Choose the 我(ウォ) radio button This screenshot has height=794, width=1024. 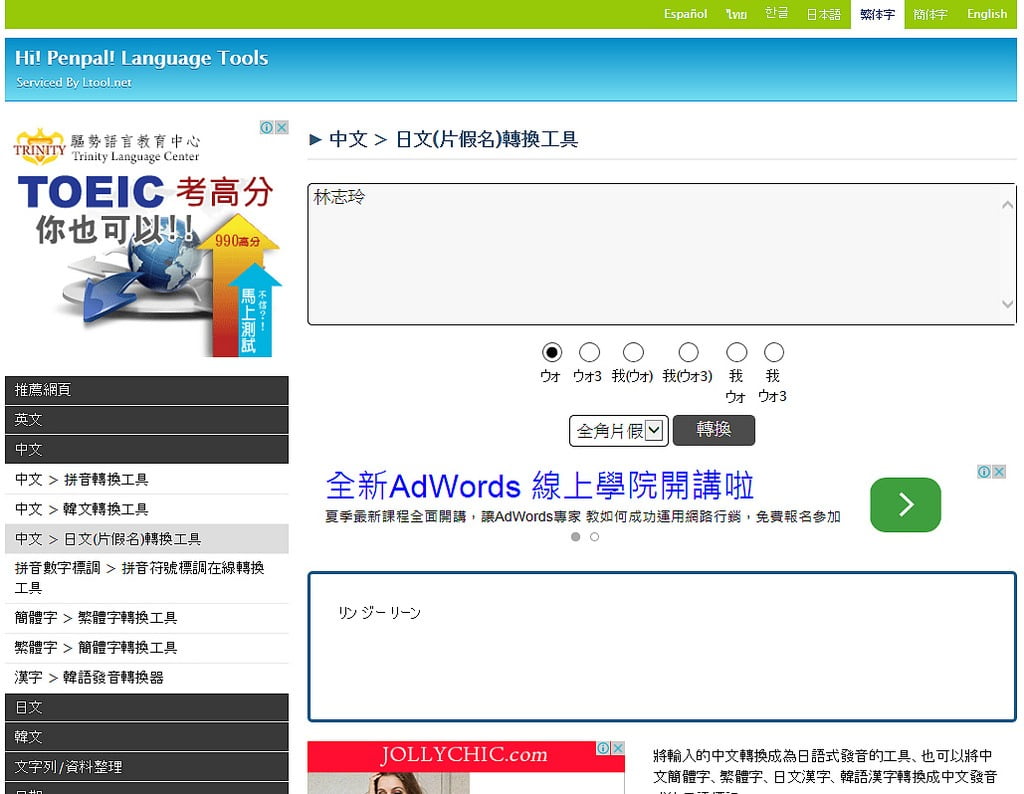pos(633,352)
